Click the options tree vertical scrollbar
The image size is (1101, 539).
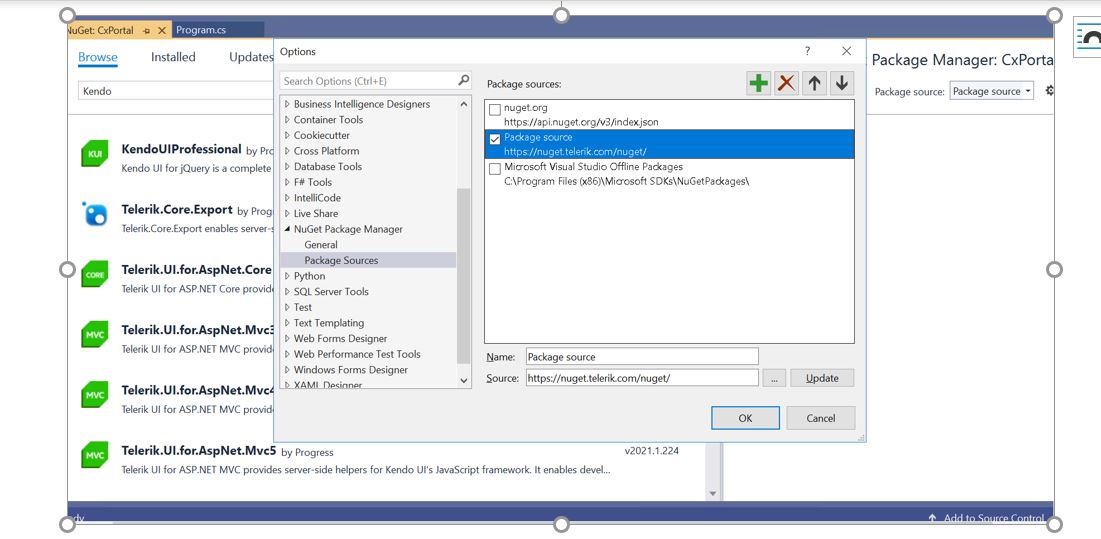coord(463,276)
